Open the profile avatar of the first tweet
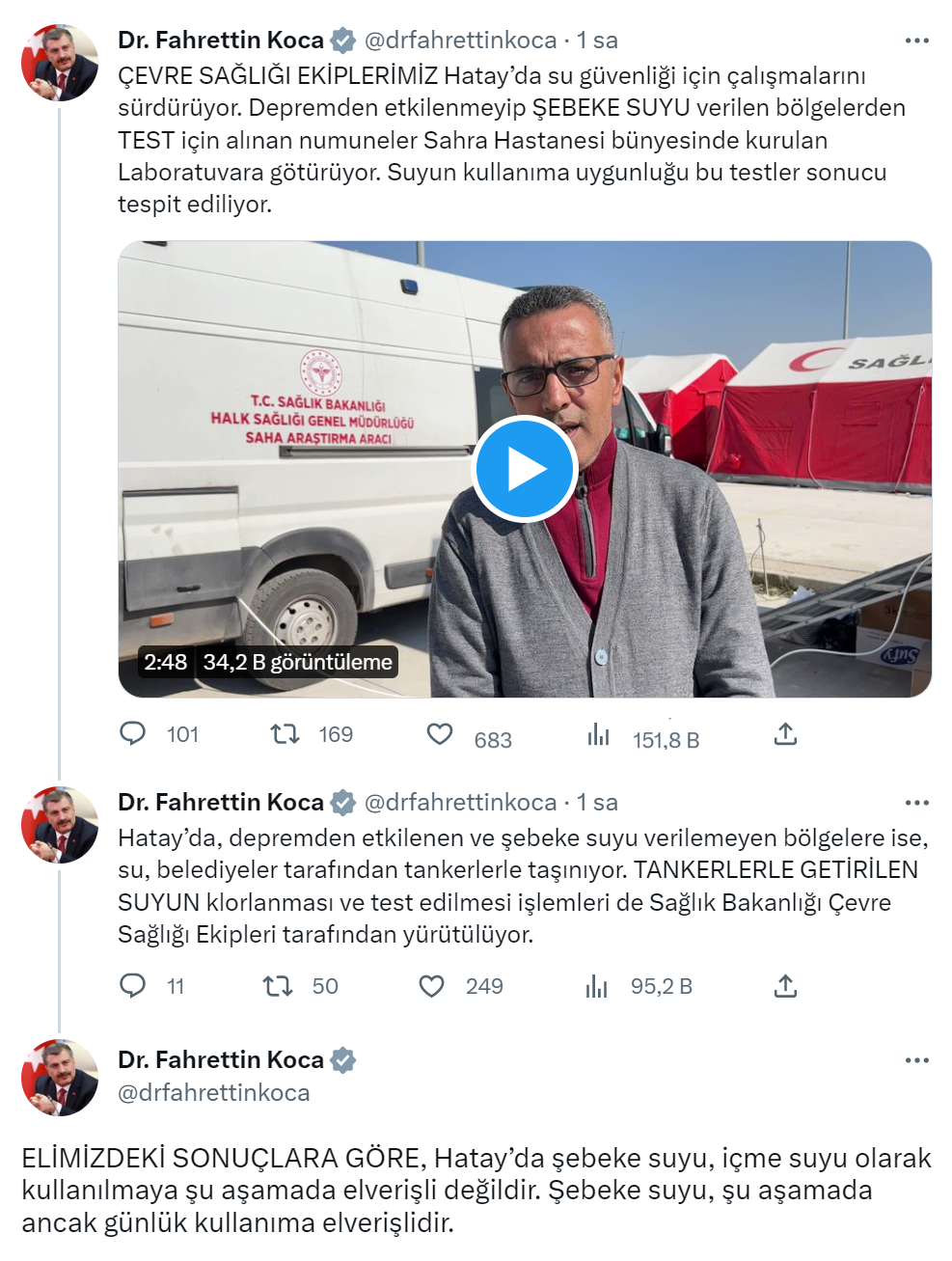This screenshot has height=1261, width=952. [x=60, y=63]
